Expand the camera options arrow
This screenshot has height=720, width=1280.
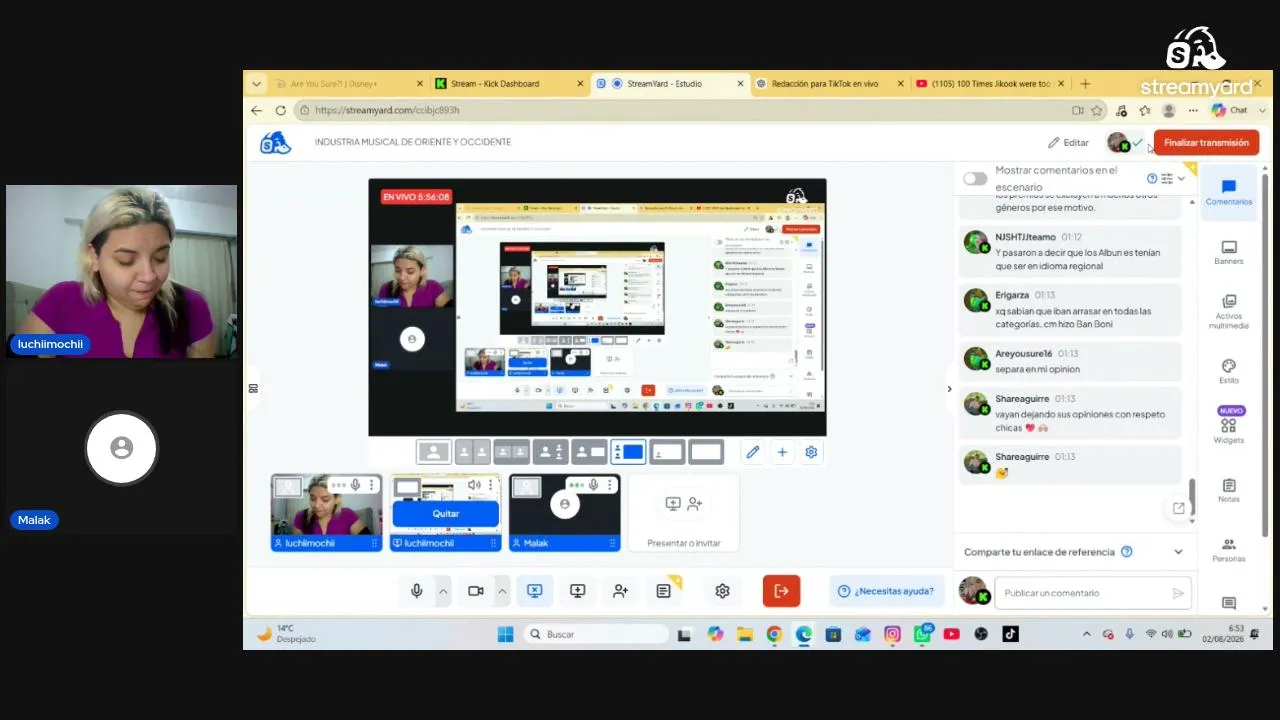point(502,591)
